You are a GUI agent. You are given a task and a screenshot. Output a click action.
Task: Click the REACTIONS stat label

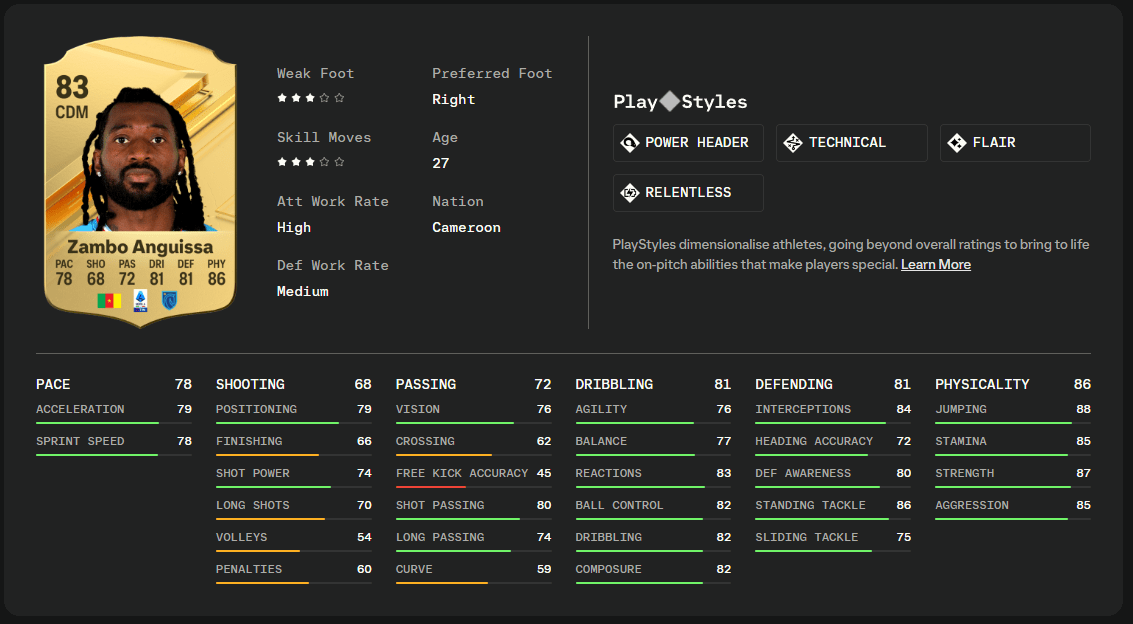tap(608, 473)
